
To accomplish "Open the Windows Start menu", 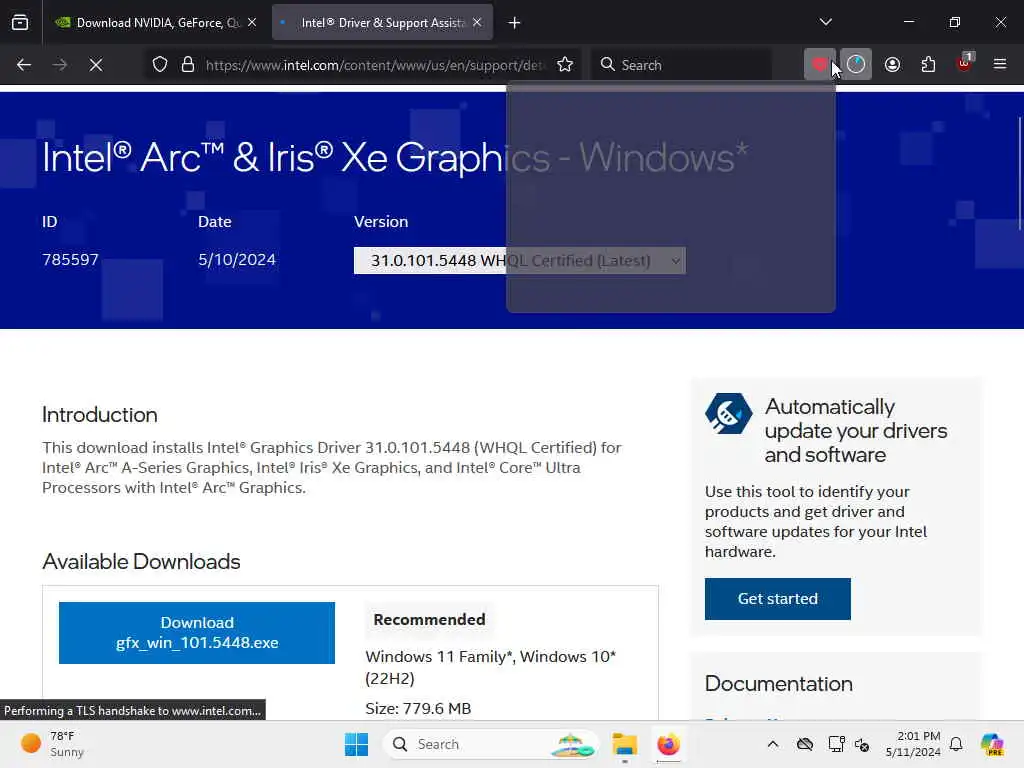I will tap(356, 744).
